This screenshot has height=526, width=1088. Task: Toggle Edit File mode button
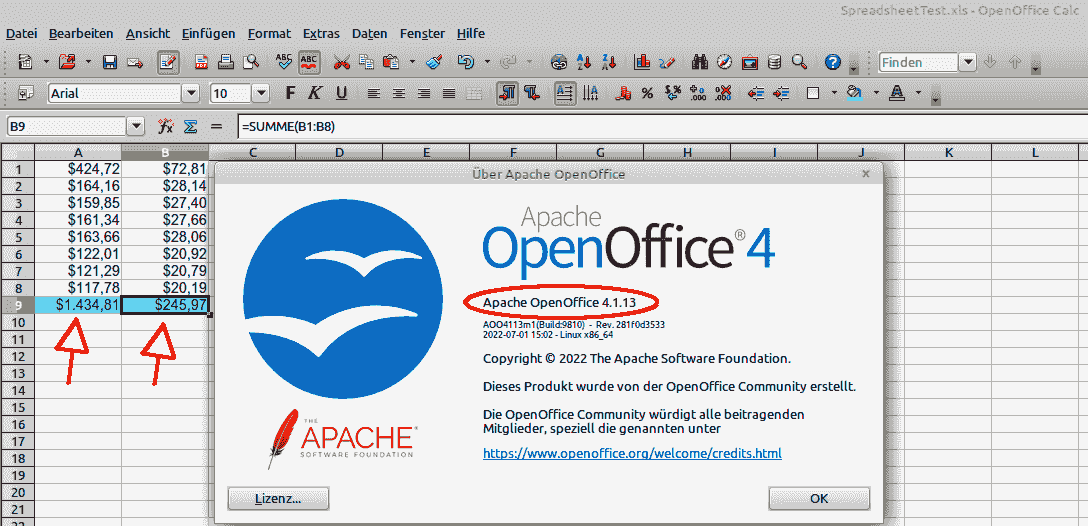click(x=168, y=62)
